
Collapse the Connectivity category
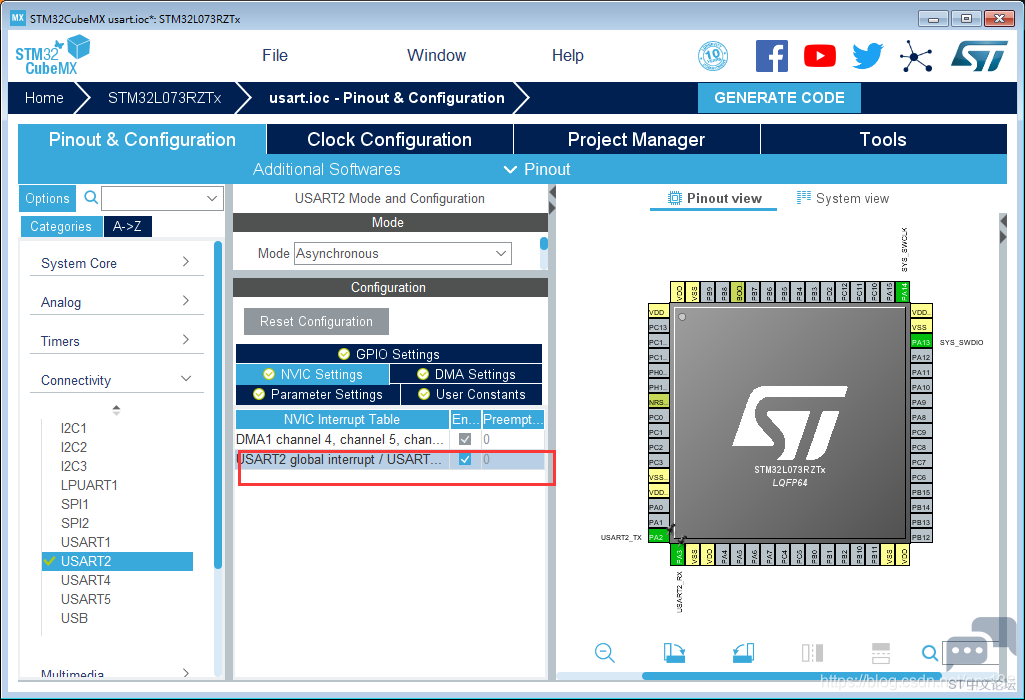tap(116, 380)
